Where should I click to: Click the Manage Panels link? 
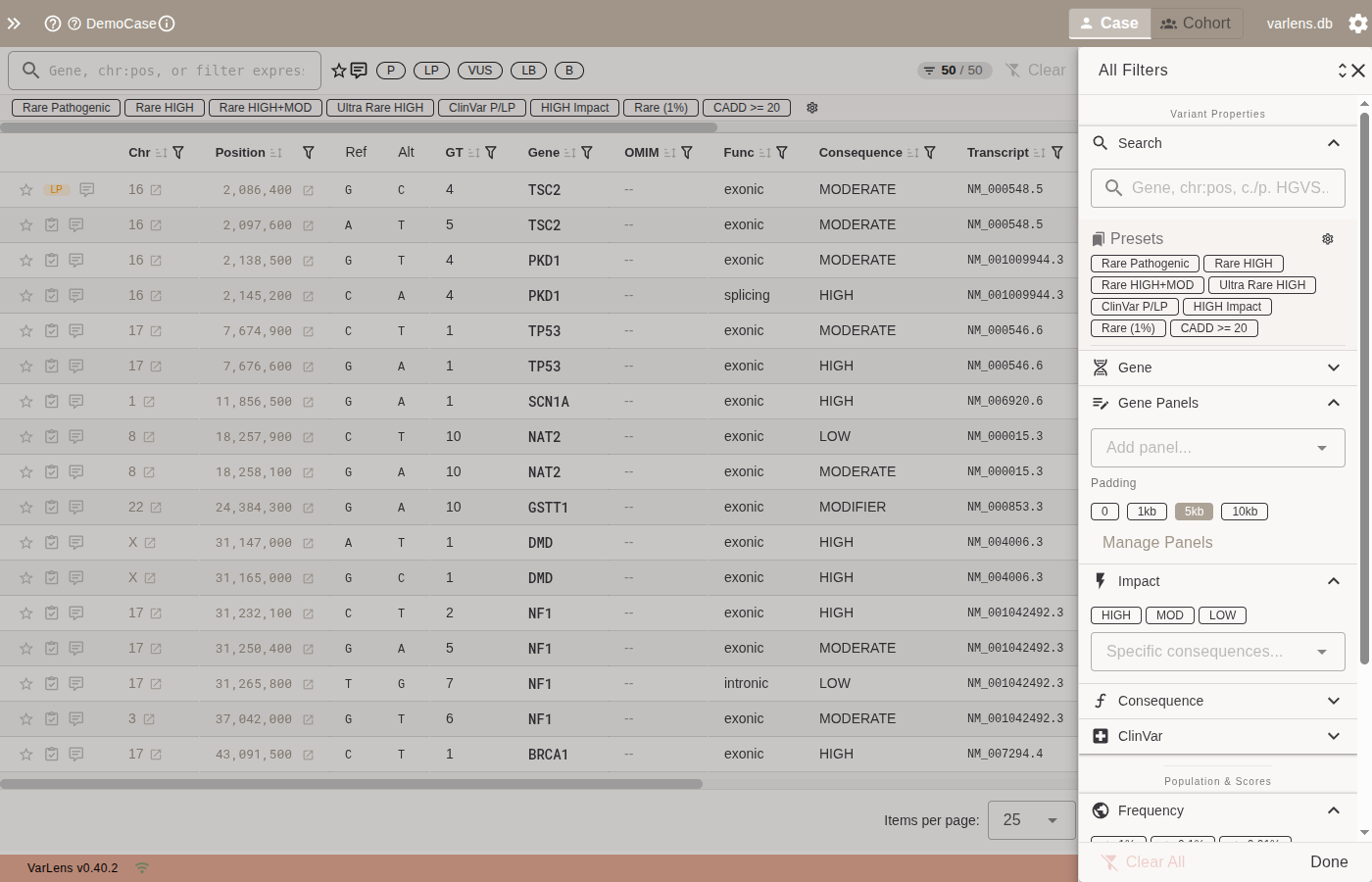pos(1157,543)
